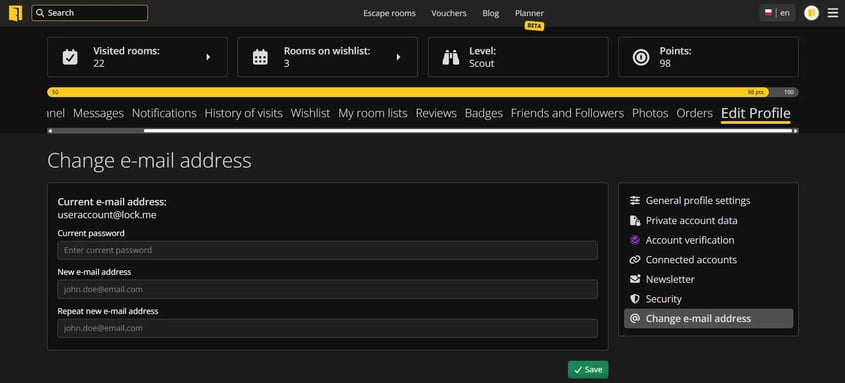
Task: Click the yellow points progress bar
Action: coord(407,92)
